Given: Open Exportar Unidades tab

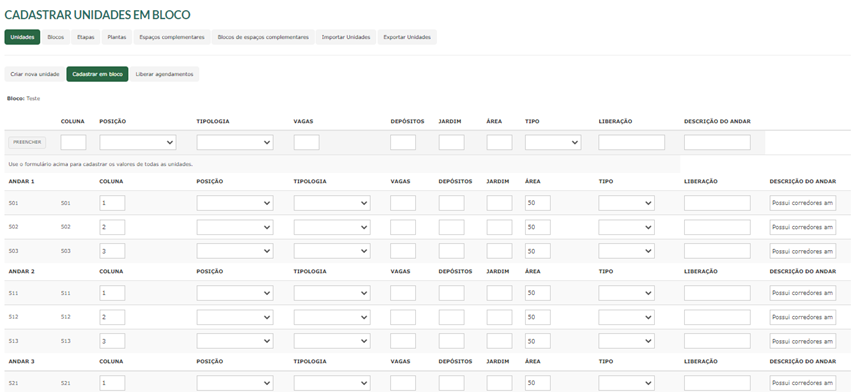Looking at the screenshot, I should [407, 37].
